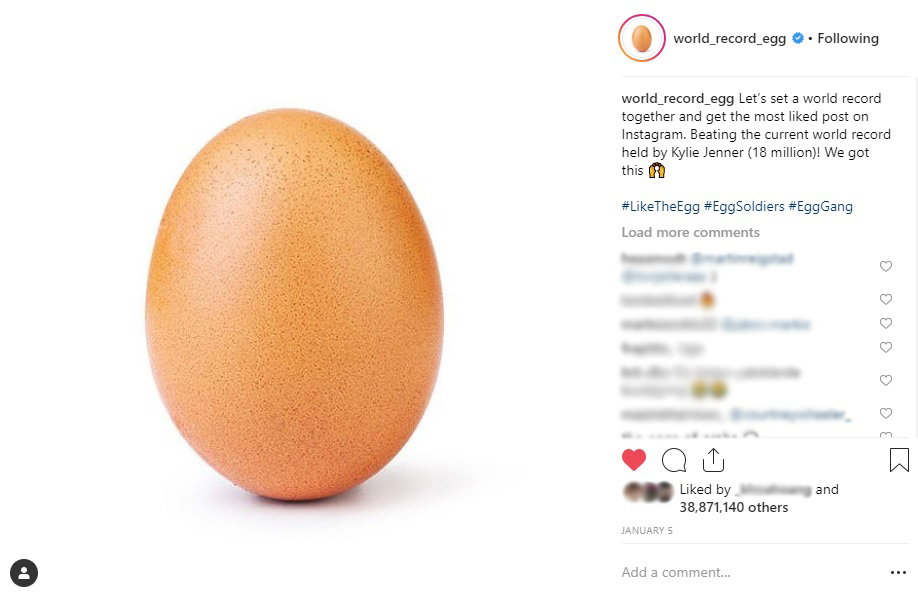
Task: Like the first comment with its heart icon
Action: click(886, 266)
